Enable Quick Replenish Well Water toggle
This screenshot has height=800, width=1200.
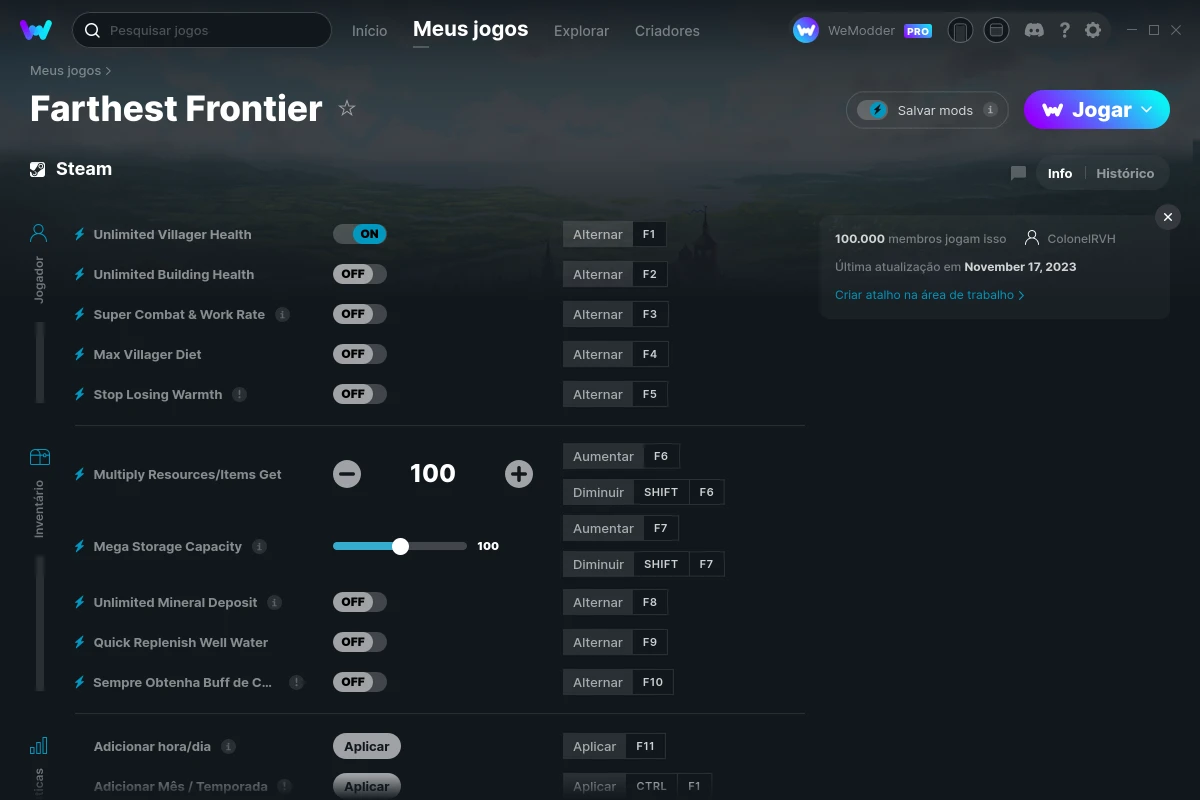[x=360, y=642]
